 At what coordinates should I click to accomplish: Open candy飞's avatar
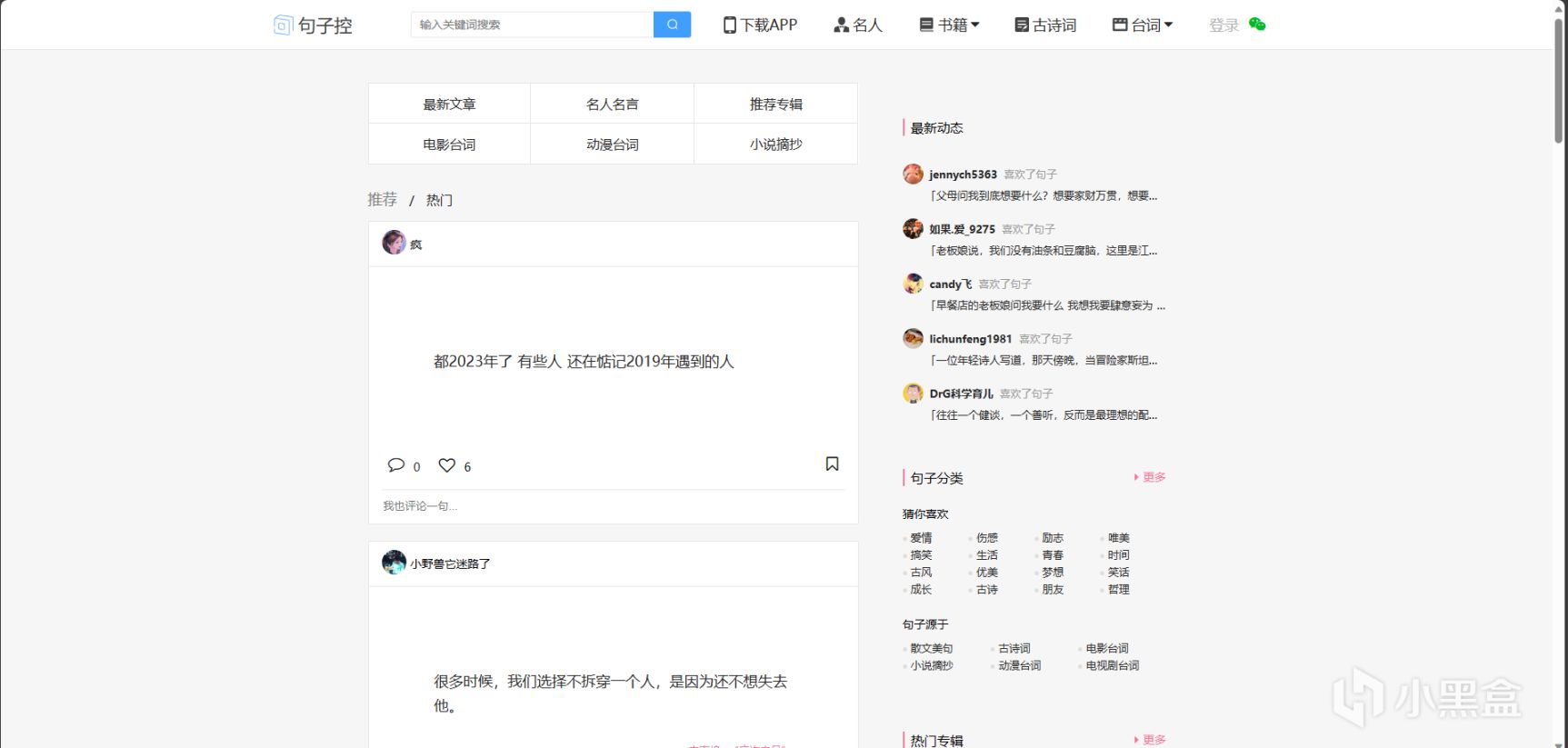(913, 284)
